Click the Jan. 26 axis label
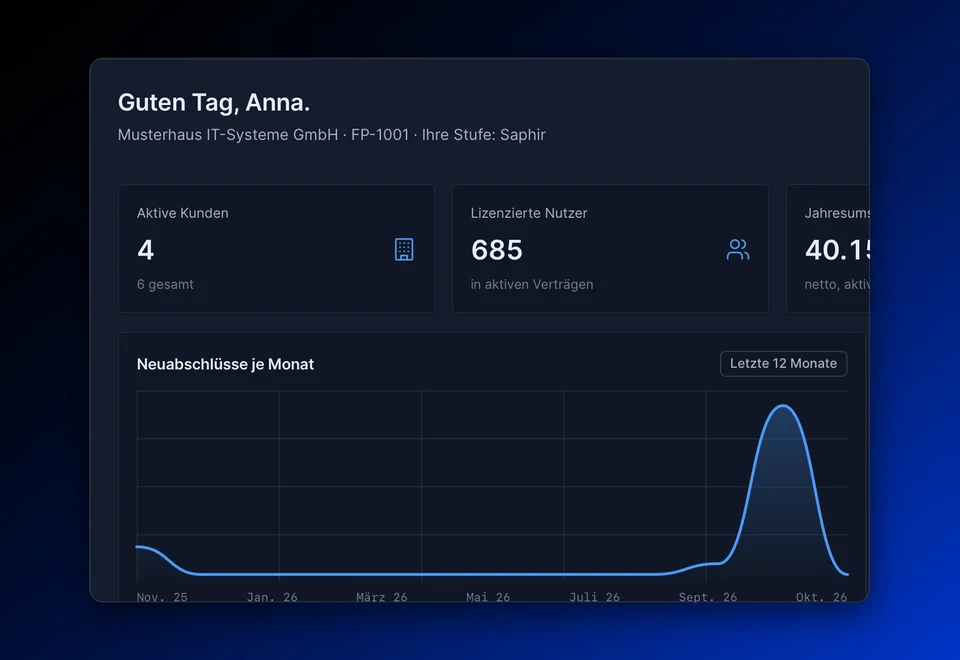The width and height of the screenshot is (960, 660). click(272, 597)
